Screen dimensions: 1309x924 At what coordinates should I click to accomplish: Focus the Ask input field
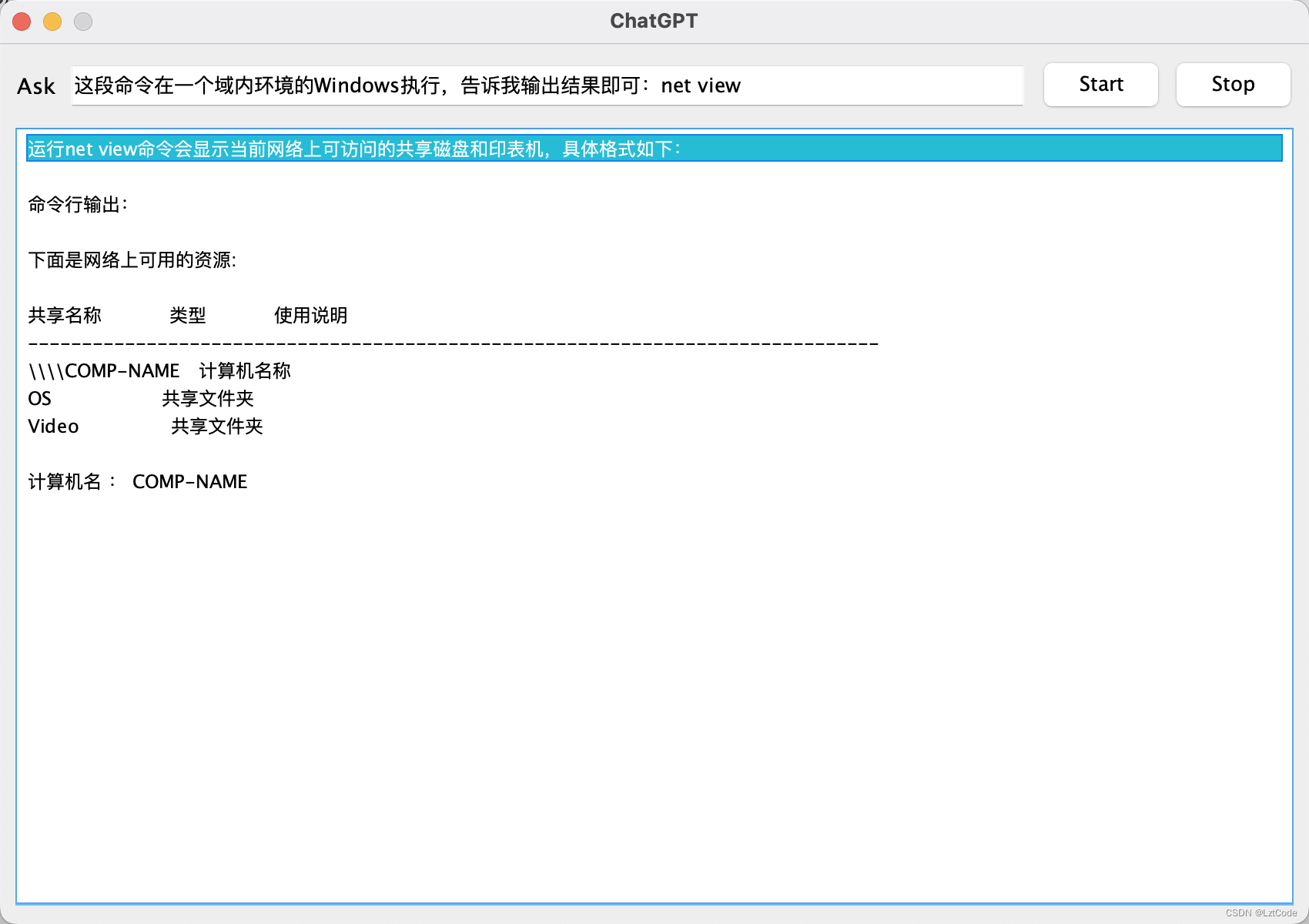point(547,85)
